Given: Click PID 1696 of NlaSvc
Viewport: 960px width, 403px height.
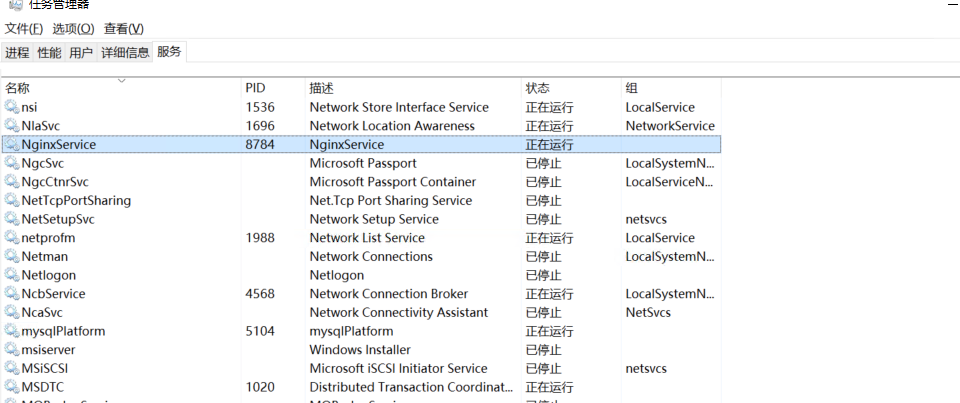Looking at the screenshot, I should [x=260, y=126].
